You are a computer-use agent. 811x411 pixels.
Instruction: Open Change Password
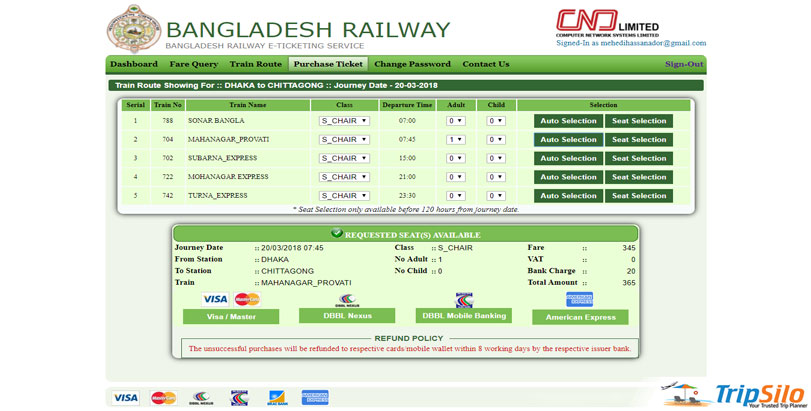[x=412, y=64]
